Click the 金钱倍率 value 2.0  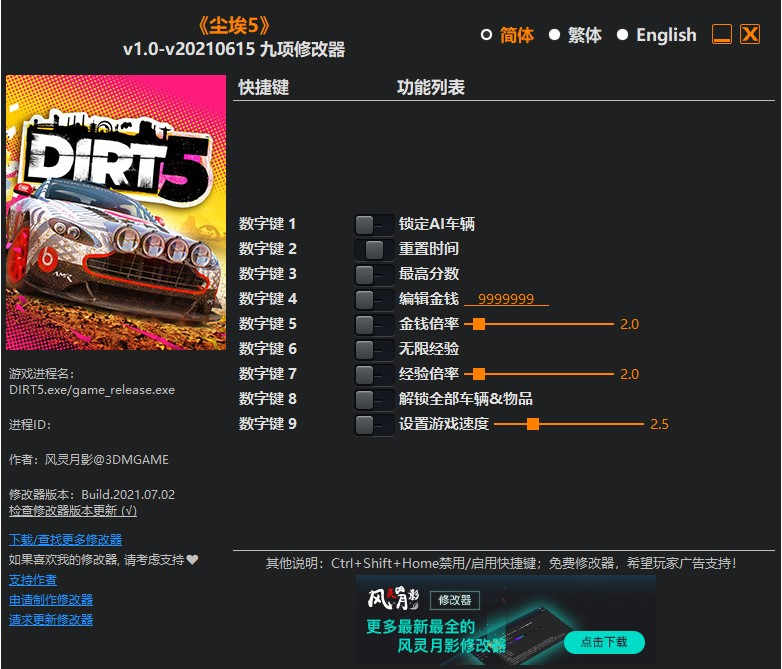click(x=629, y=324)
